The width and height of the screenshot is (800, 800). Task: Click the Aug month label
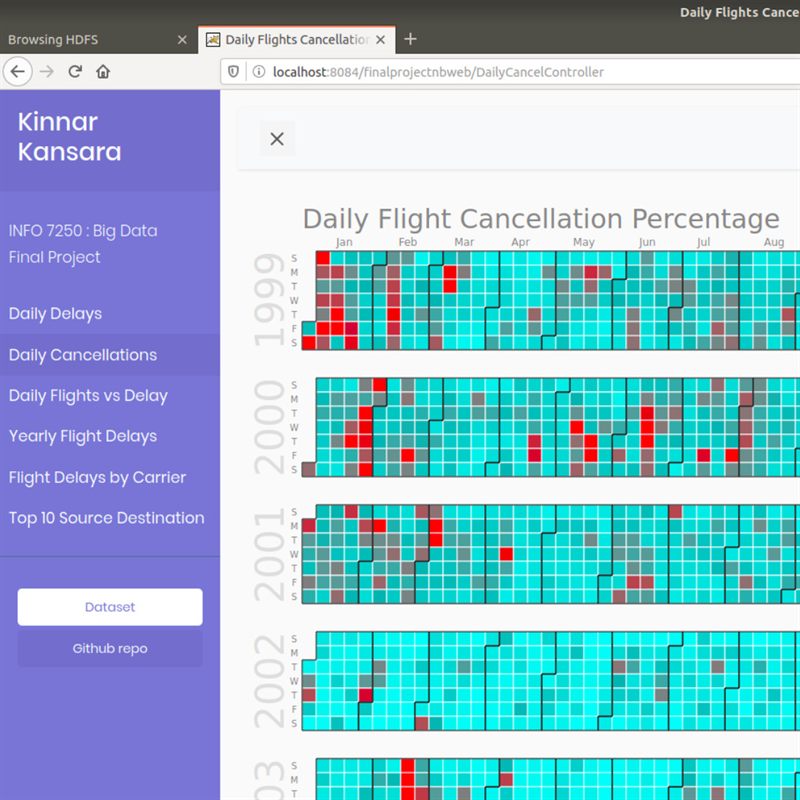pos(773,242)
